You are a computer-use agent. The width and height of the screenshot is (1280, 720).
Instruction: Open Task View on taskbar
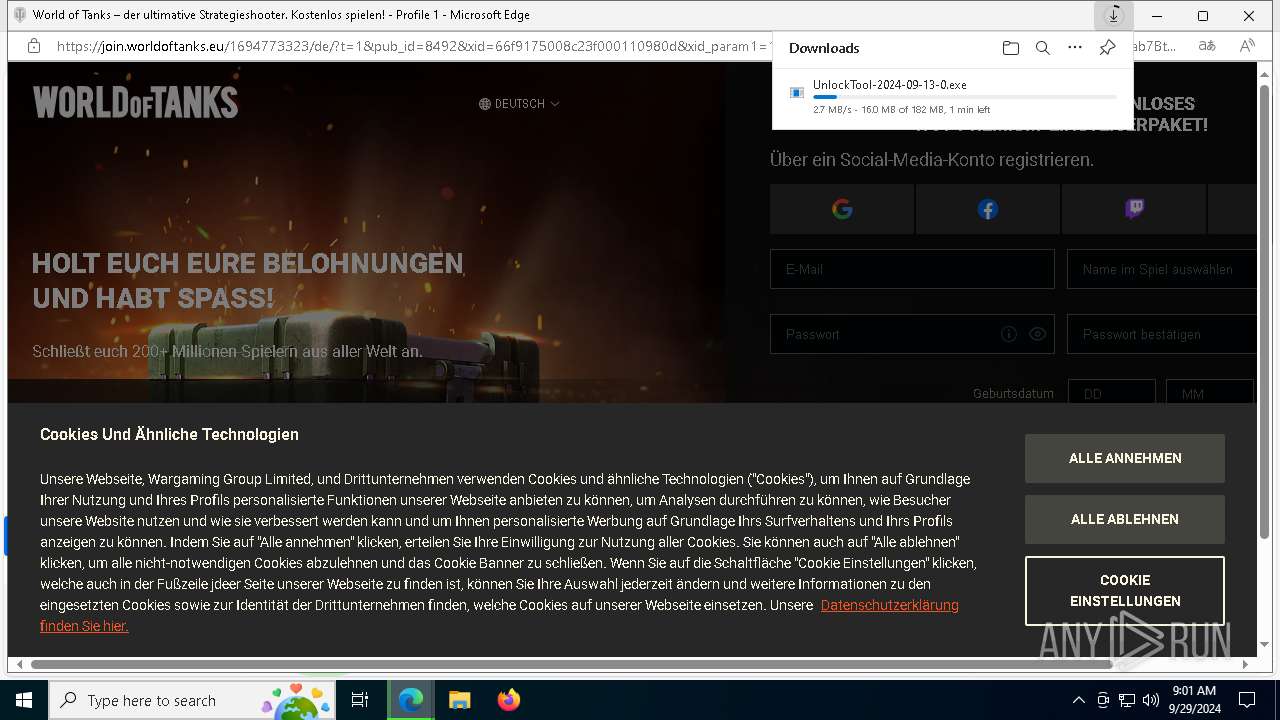(360, 700)
